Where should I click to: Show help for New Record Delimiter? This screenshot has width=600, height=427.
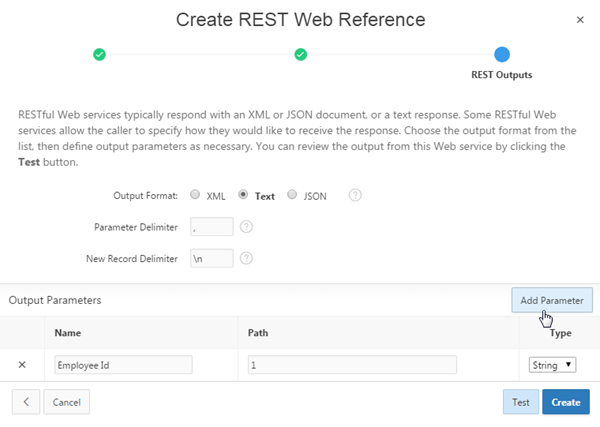(246, 258)
